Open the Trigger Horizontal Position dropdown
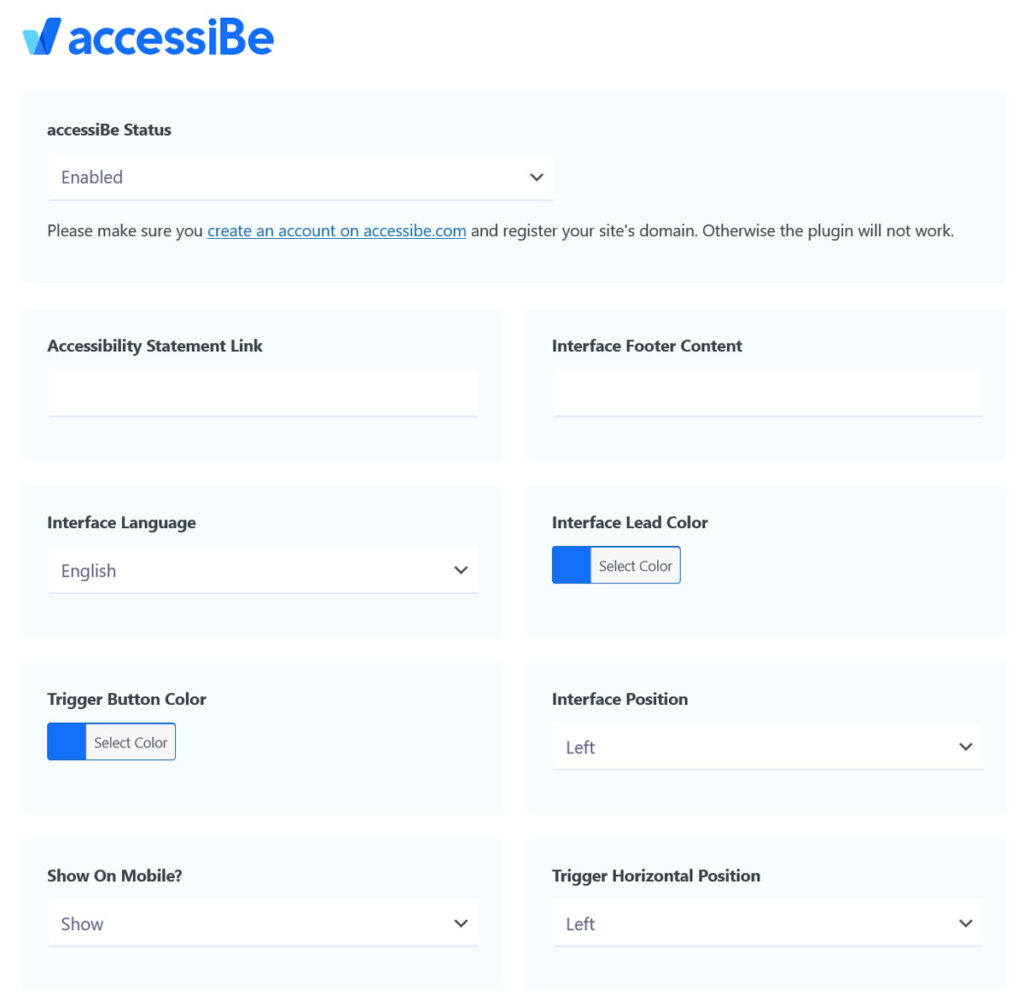Image resolution: width=1024 pixels, height=1006 pixels. [767, 923]
